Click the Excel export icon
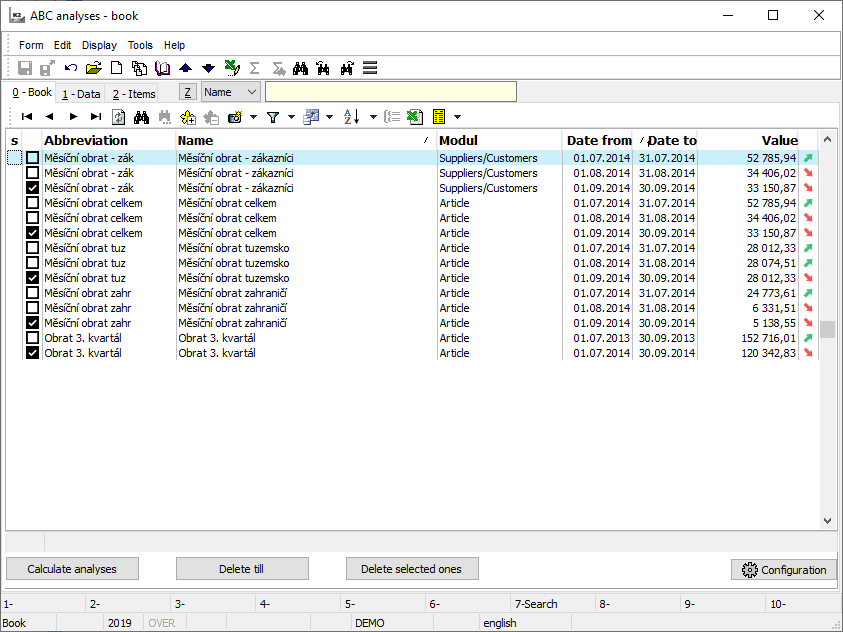Viewport: 843px width, 632px height. coord(414,117)
